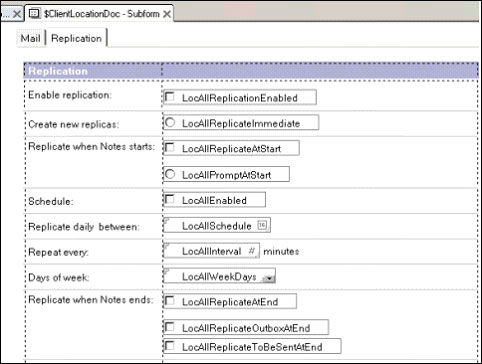Select the LocAllReplicateImmediate radio button
Screen dimensions: 482x364
coord(170,122)
